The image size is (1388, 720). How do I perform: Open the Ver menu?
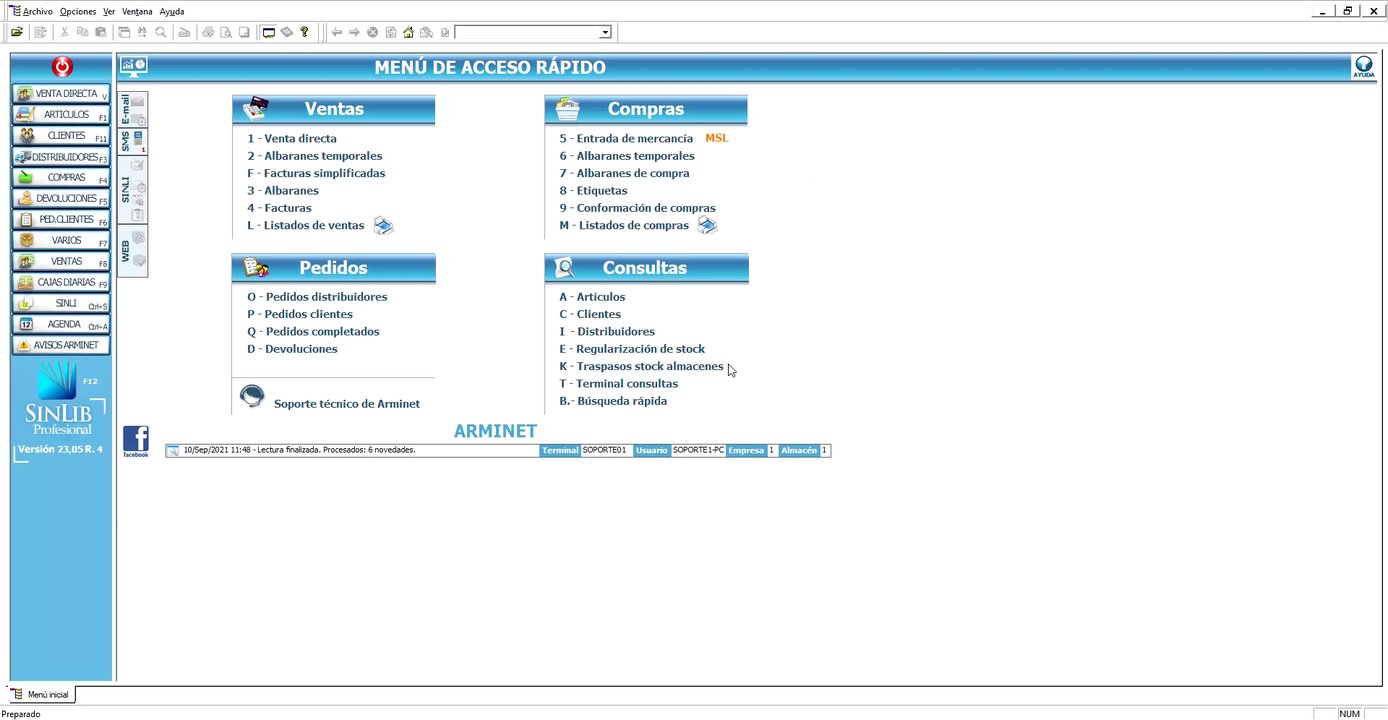[109, 11]
